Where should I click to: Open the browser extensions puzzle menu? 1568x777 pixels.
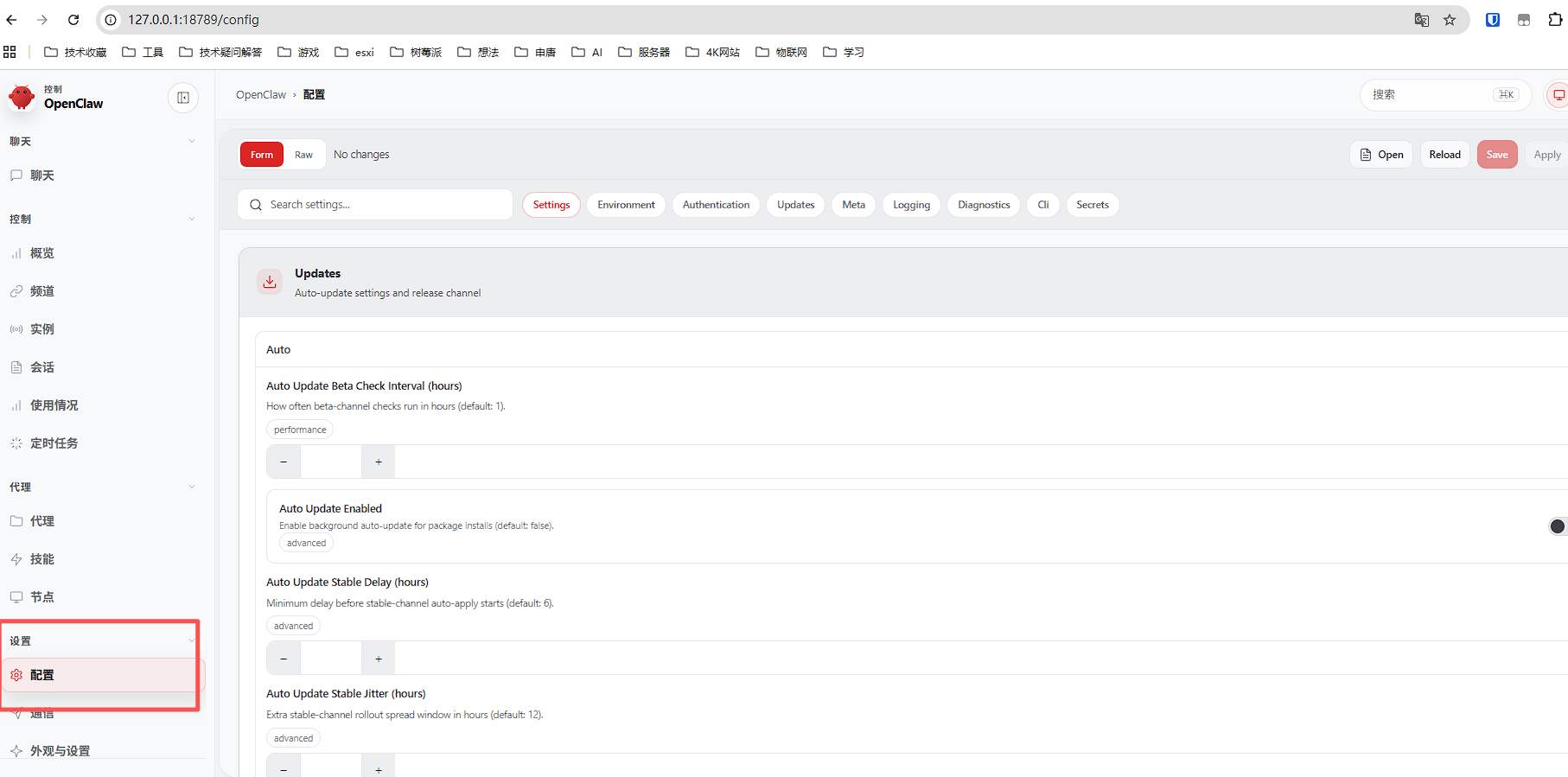[x=1555, y=20]
